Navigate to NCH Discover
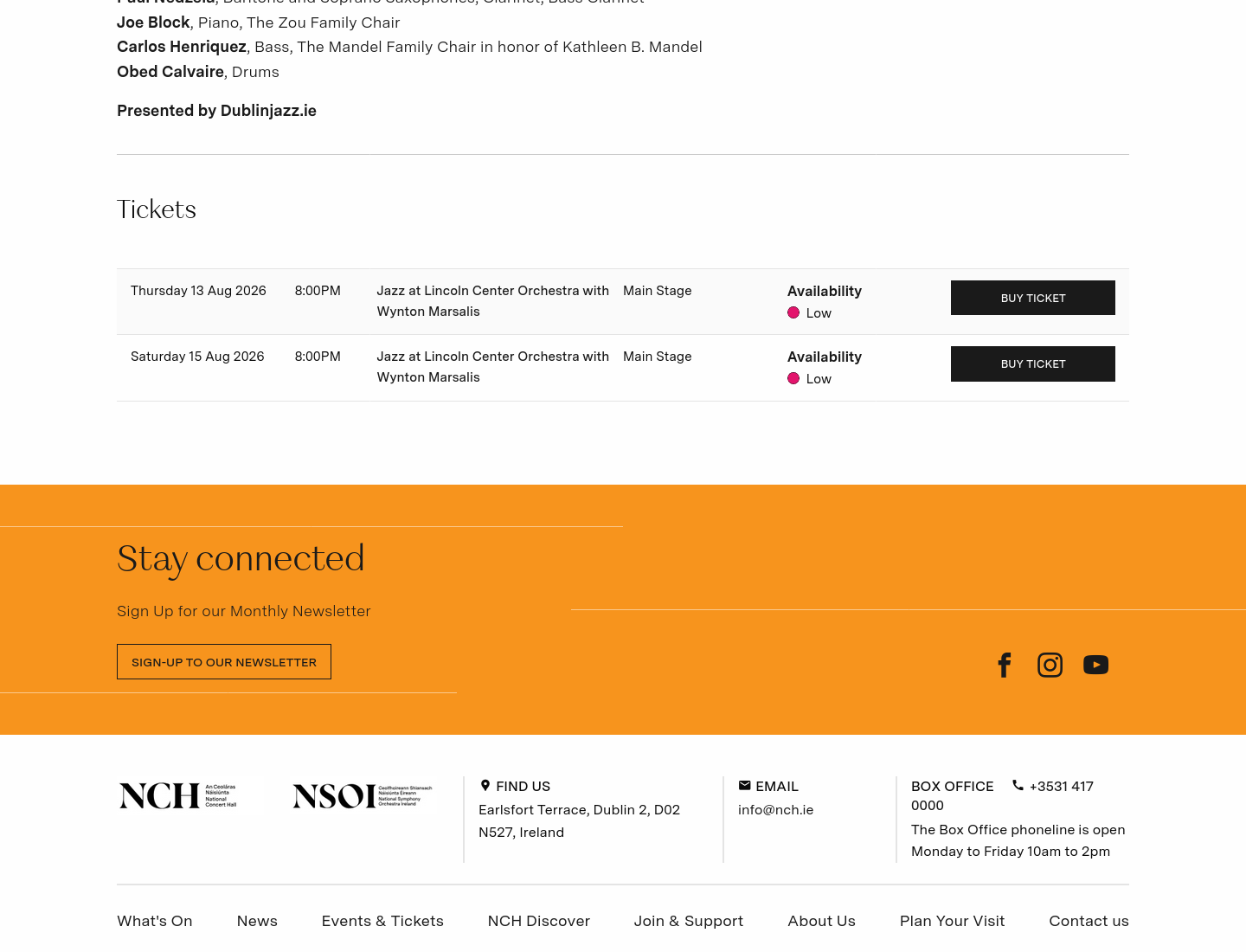The height and width of the screenshot is (952, 1246). 539,921
